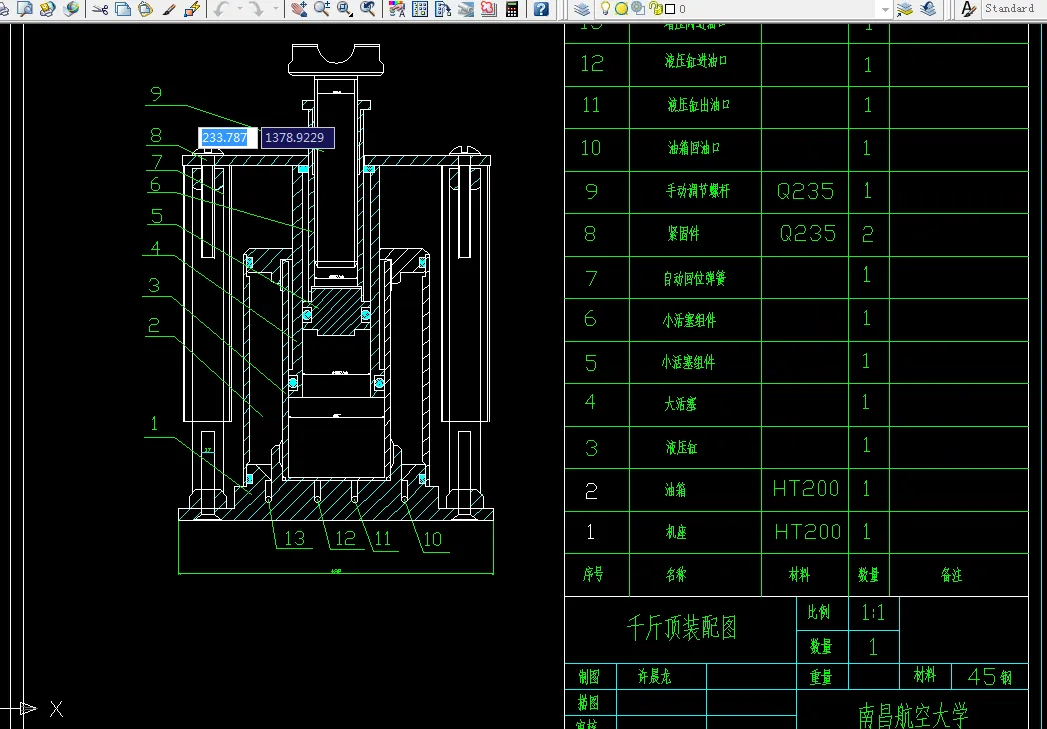Open the Help question mark icon
Image resolution: width=1047 pixels, height=729 pixels.
click(542, 9)
